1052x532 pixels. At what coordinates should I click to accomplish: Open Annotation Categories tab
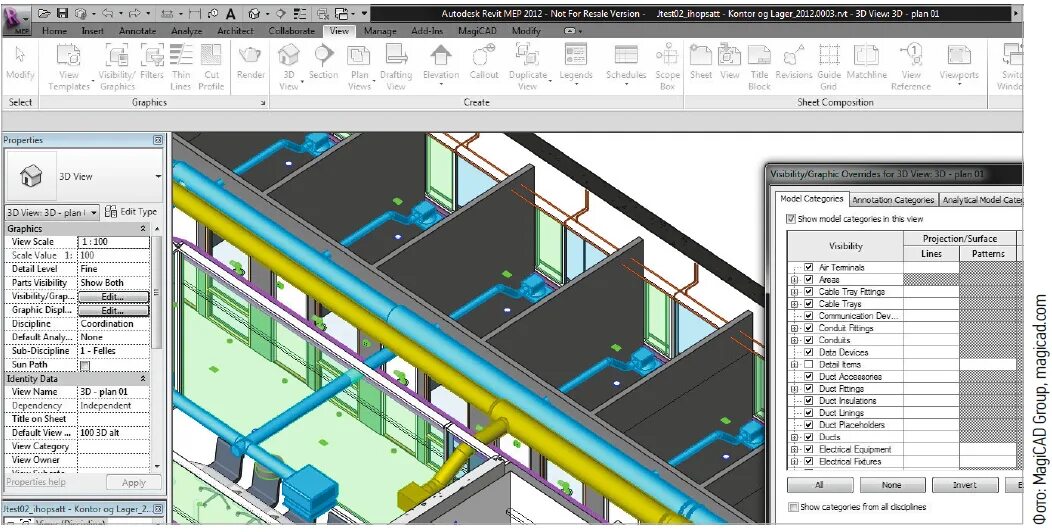(893, 200)
